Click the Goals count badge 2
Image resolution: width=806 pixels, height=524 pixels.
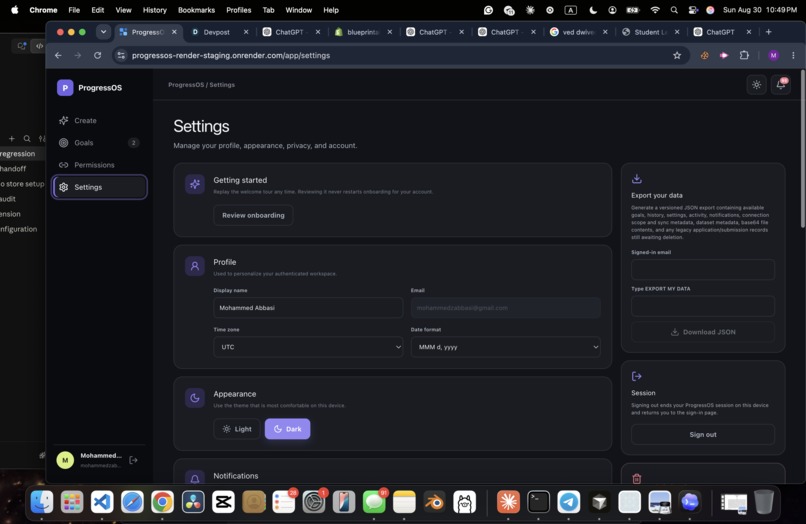[x=134, y=142]
